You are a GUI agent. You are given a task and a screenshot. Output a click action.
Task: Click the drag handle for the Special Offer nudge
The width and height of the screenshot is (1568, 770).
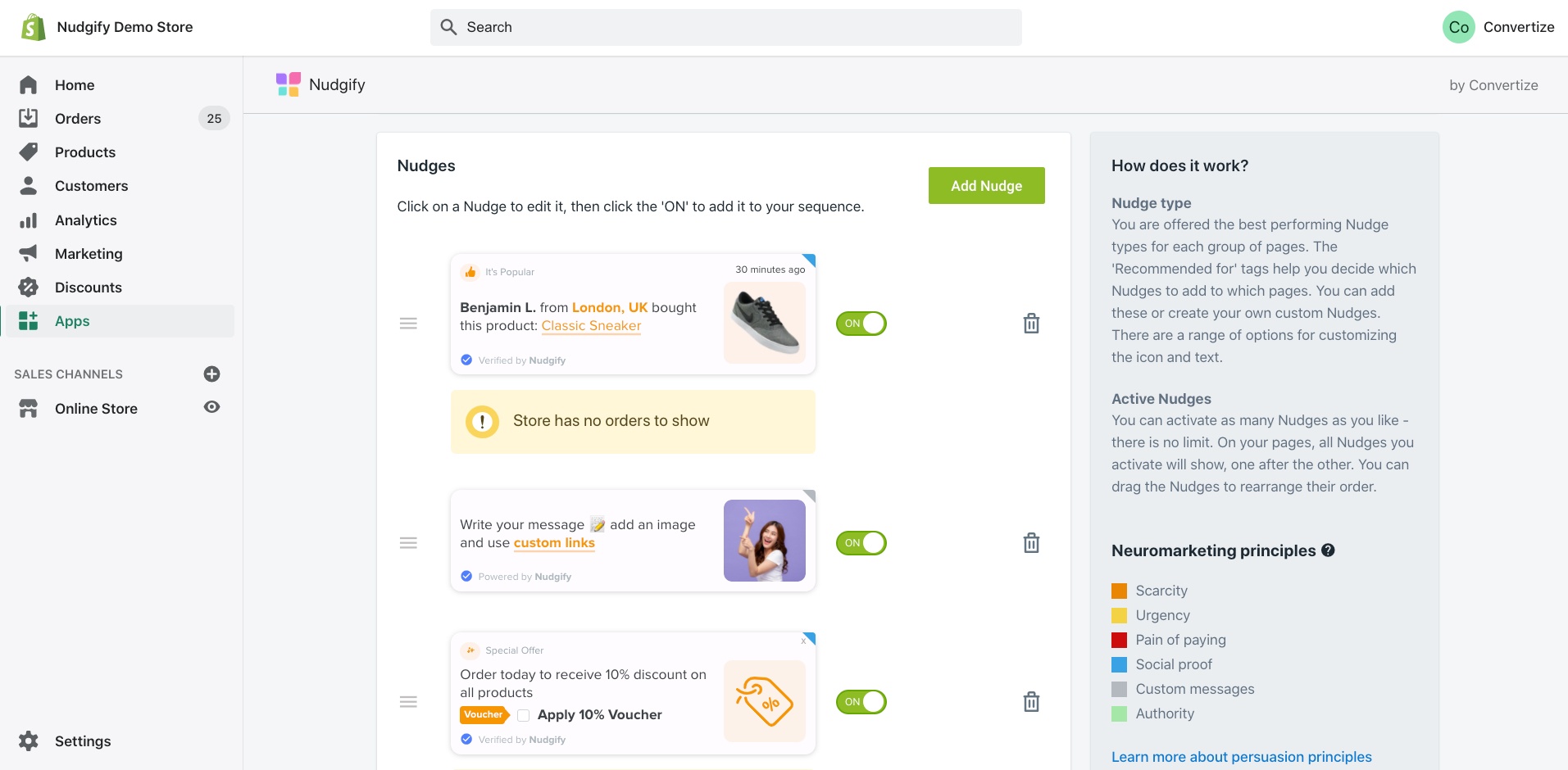tap(408, 702)
